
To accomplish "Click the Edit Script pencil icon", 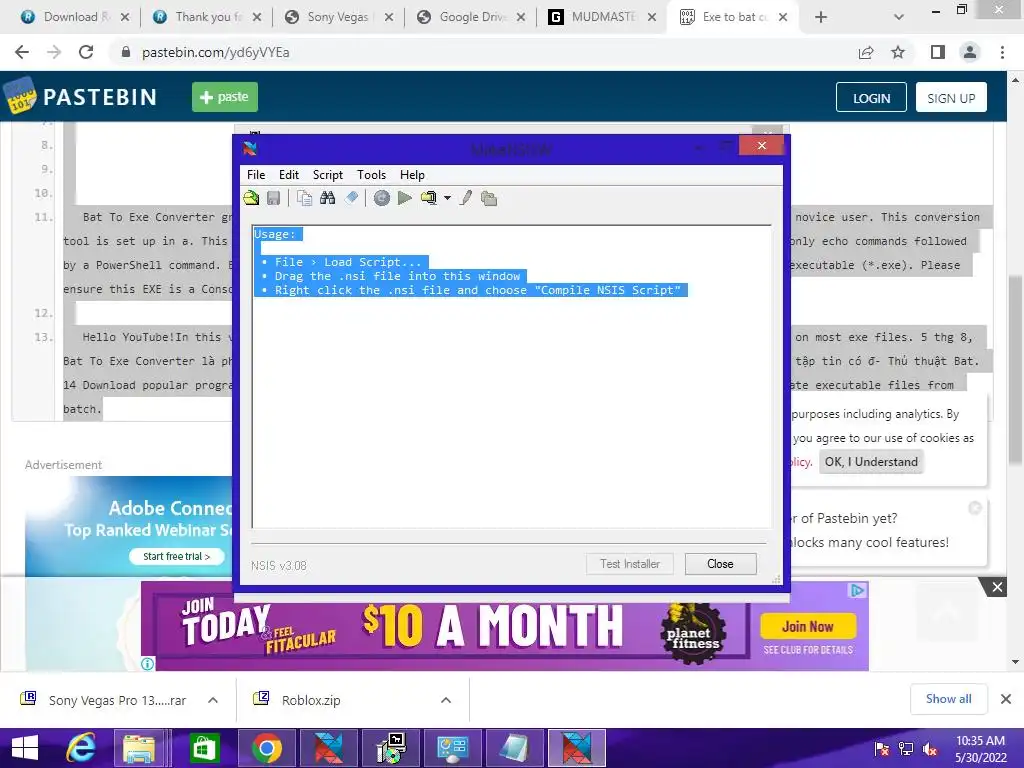I will (466, 198).
